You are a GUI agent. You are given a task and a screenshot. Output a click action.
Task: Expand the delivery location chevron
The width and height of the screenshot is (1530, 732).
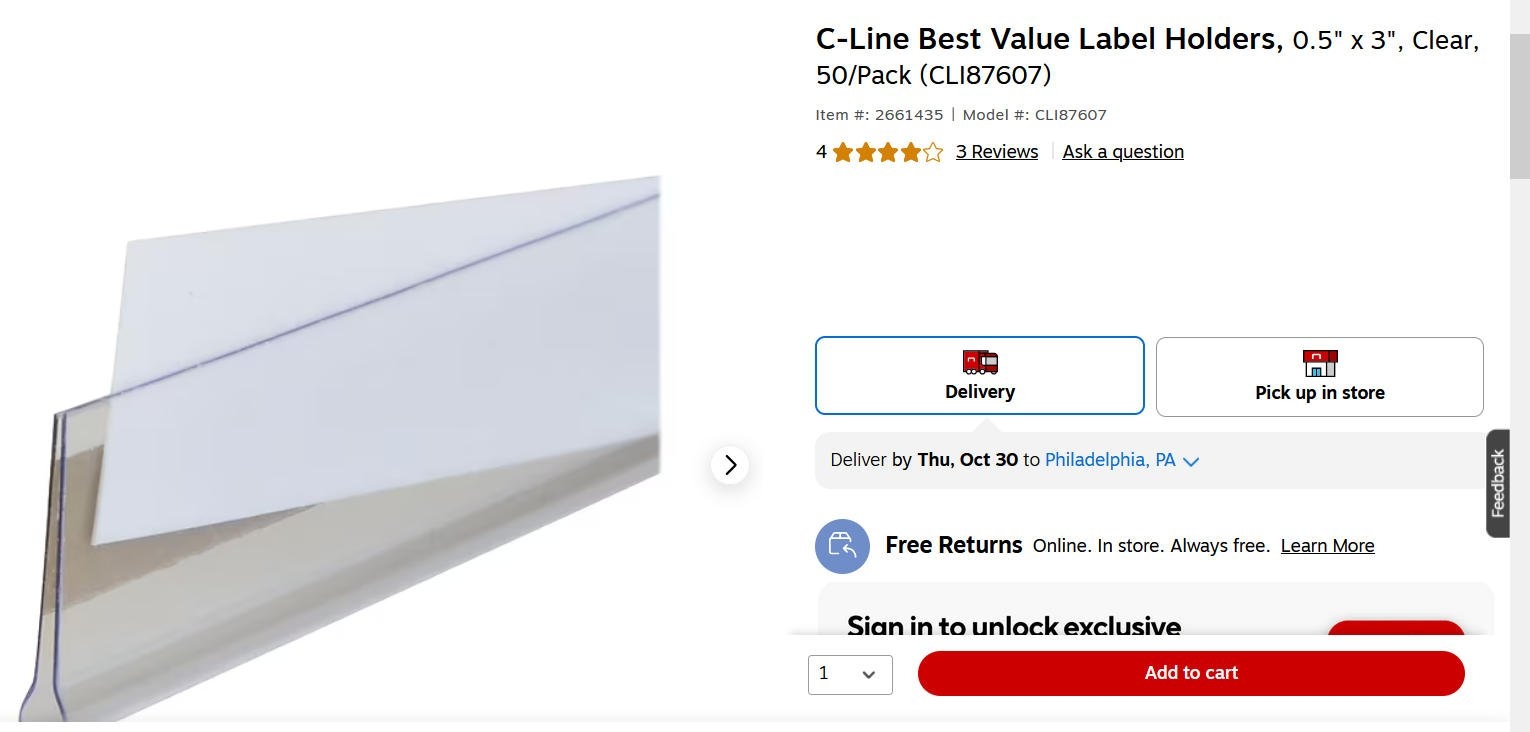coord(1190,461)
